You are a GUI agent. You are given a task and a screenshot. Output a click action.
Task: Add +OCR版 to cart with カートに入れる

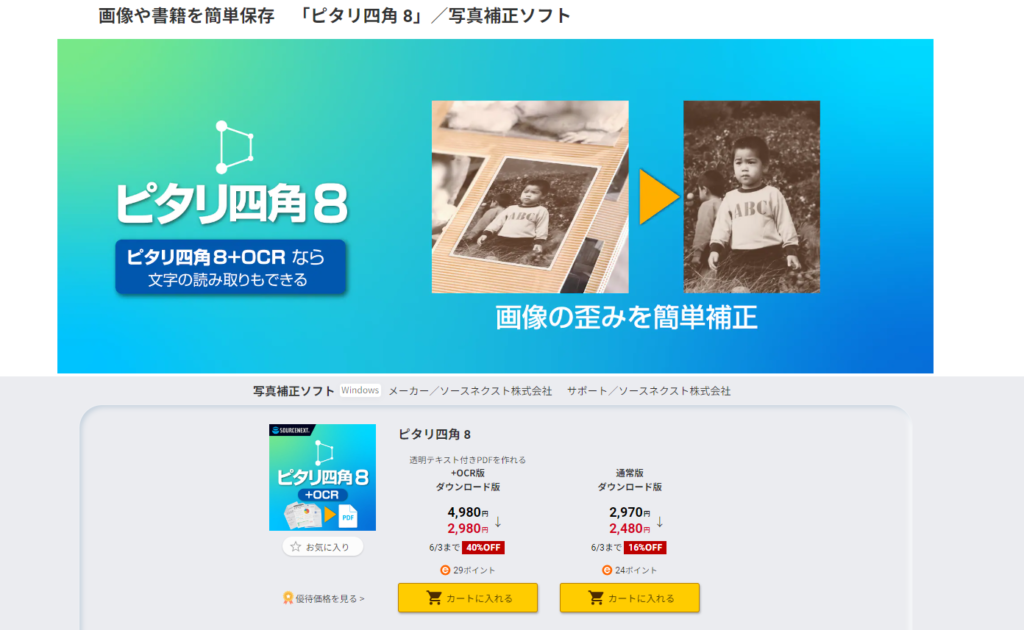(x=468, y=597)
